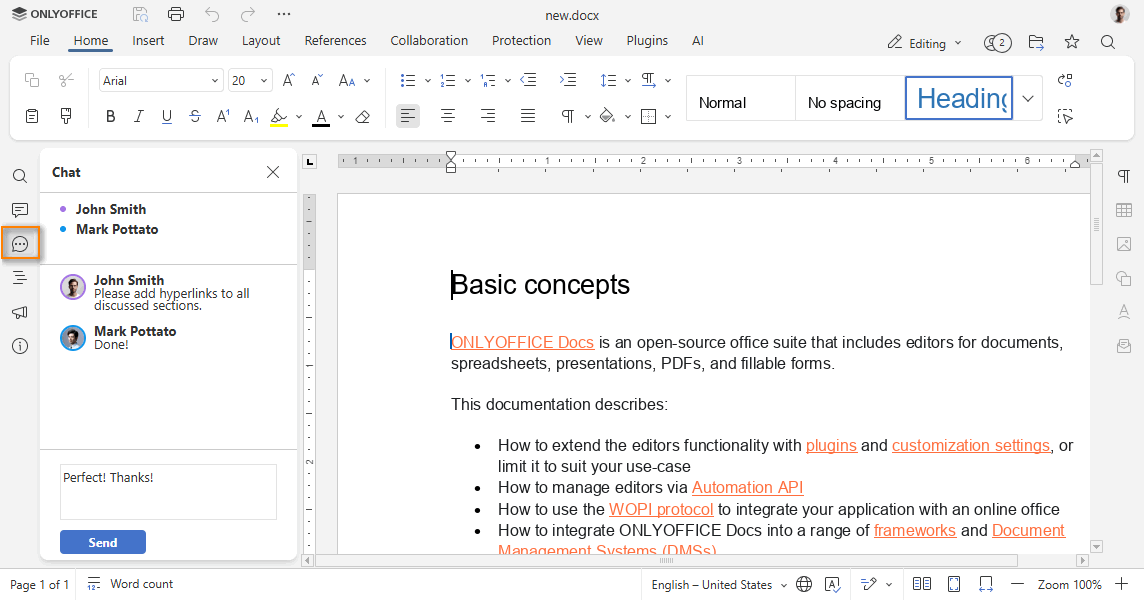Viewport: 1144px width, 600px height.
Task: Open file location folder icon
Action: click(x=1036, y=42)
